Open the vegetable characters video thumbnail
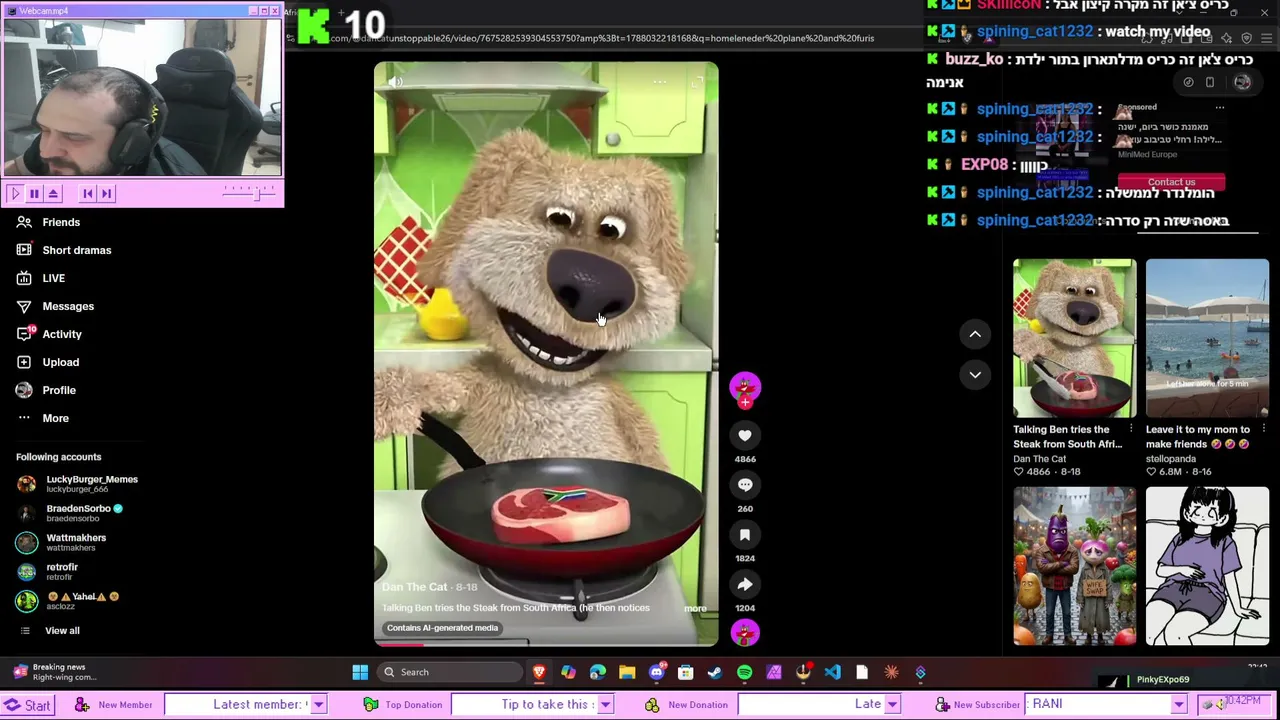1280x720 pixels. point(1074,566)
